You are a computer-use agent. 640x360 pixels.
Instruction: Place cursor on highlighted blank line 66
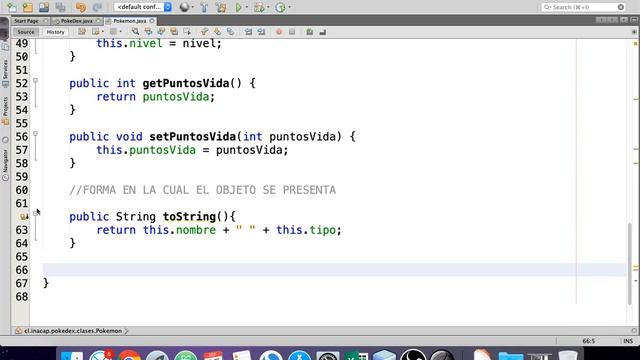(x=334, y=270)
